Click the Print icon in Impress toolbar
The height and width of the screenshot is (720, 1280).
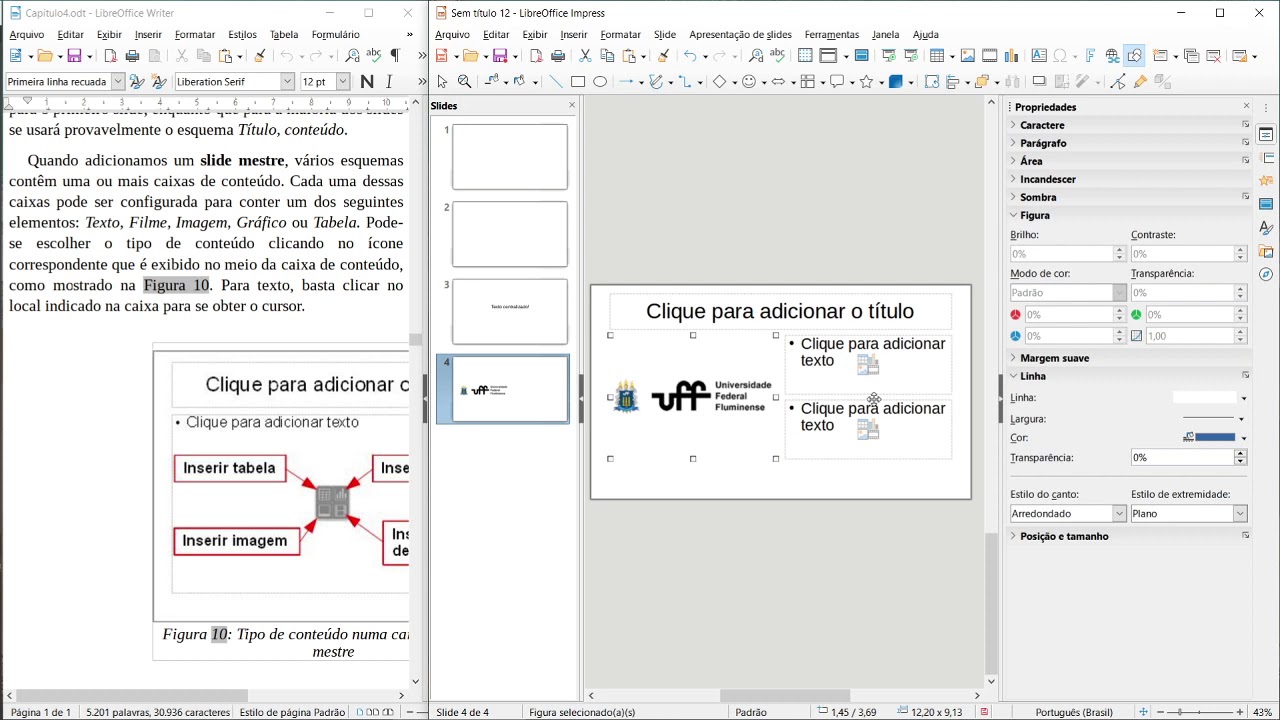558,56
